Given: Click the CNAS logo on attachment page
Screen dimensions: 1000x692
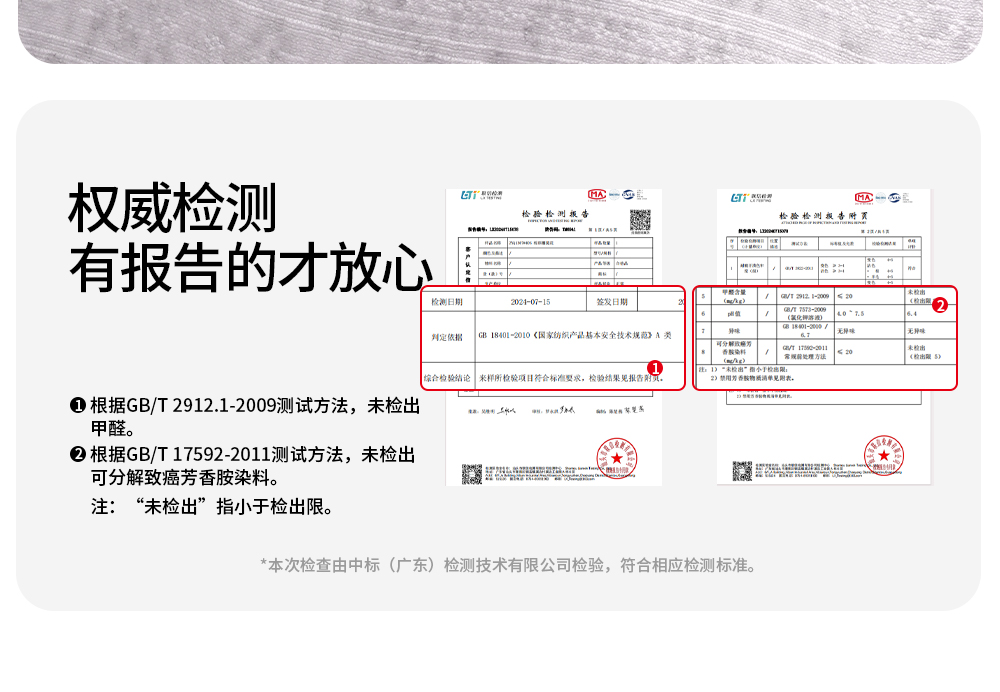Looking at the screenshot, I should 894,197.
